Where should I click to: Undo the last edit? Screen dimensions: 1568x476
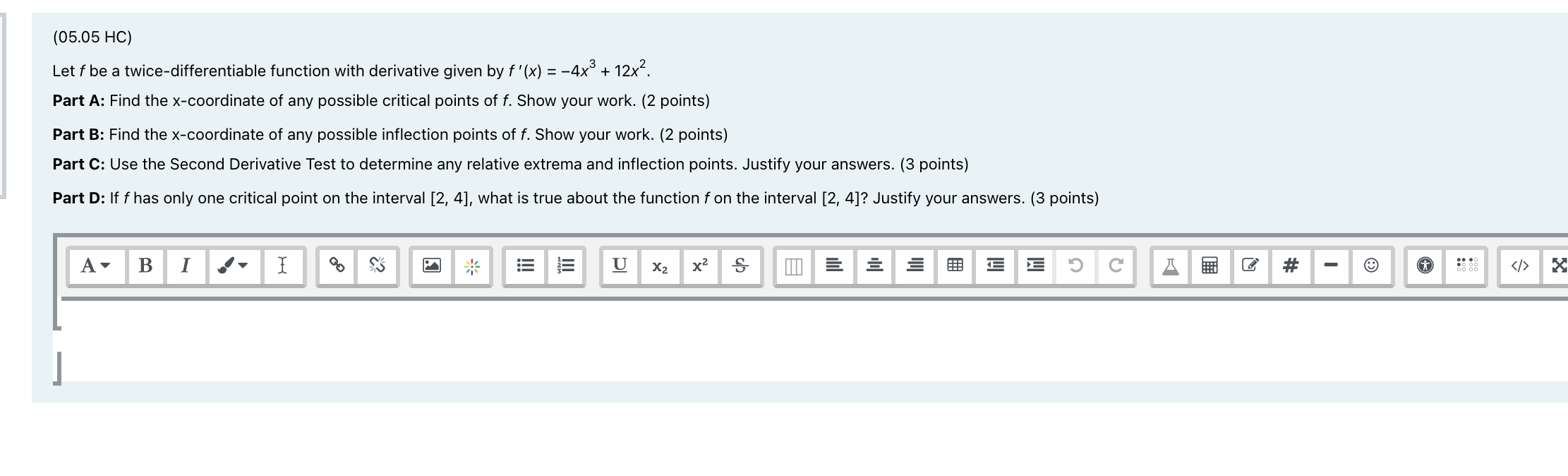(x=1076, y=266)
